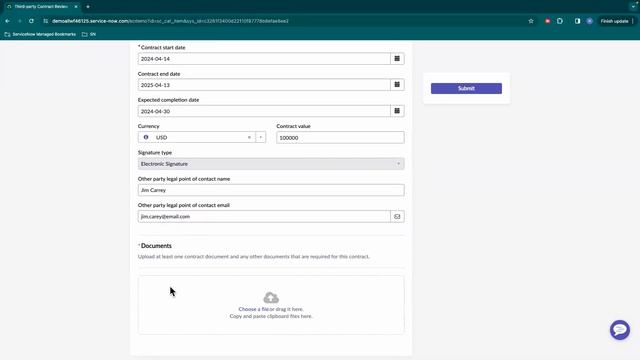Reload the browser page
Screen dimensions: 640x360
coord(31,21)
